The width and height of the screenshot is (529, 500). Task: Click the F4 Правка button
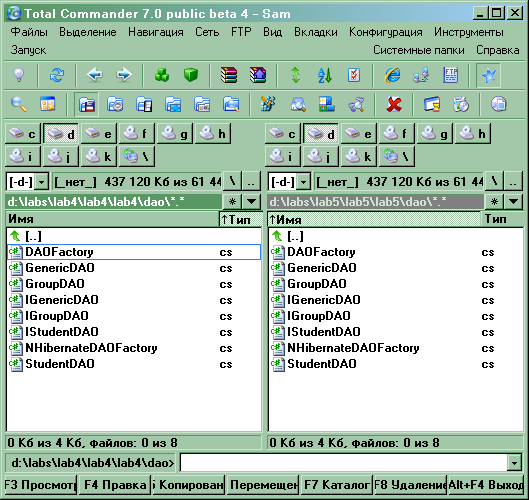point(115,485)
